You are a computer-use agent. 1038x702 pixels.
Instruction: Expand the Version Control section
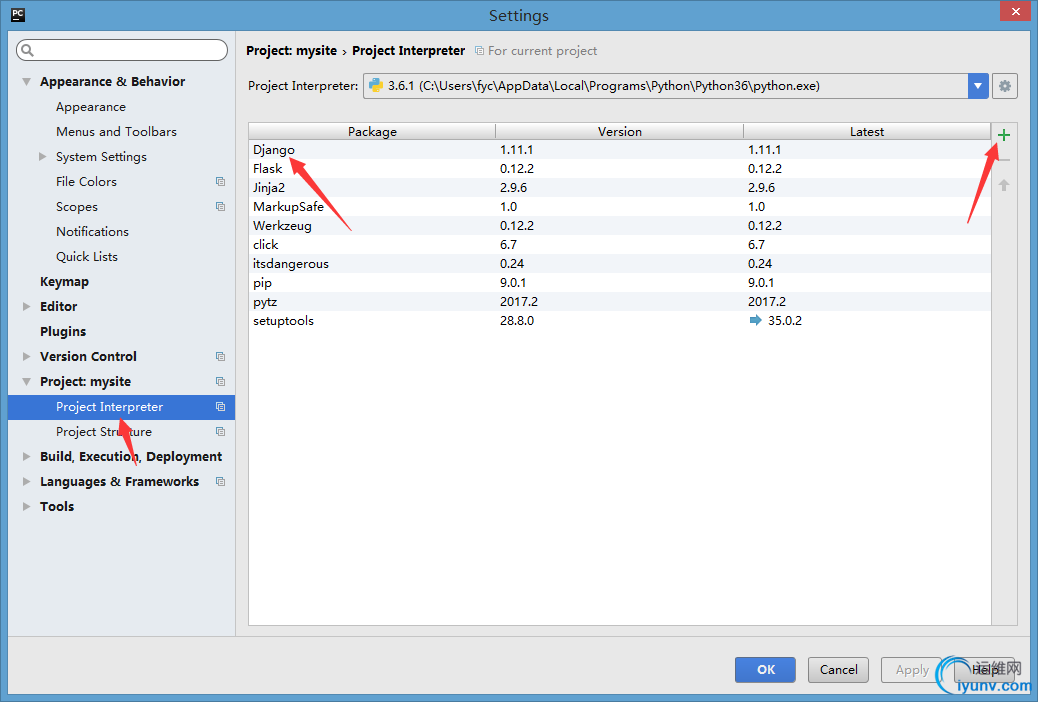coord(26,356)
